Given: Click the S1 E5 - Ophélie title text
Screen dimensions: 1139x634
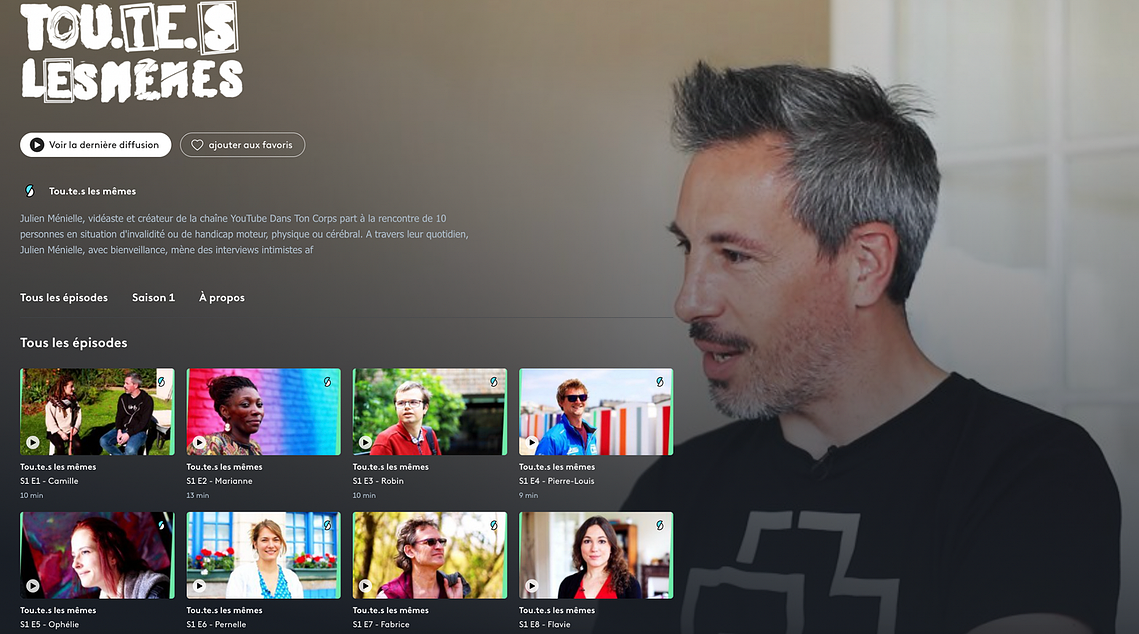Looking at the screenshot, I should pyautogui.click(x=49, y=625).
